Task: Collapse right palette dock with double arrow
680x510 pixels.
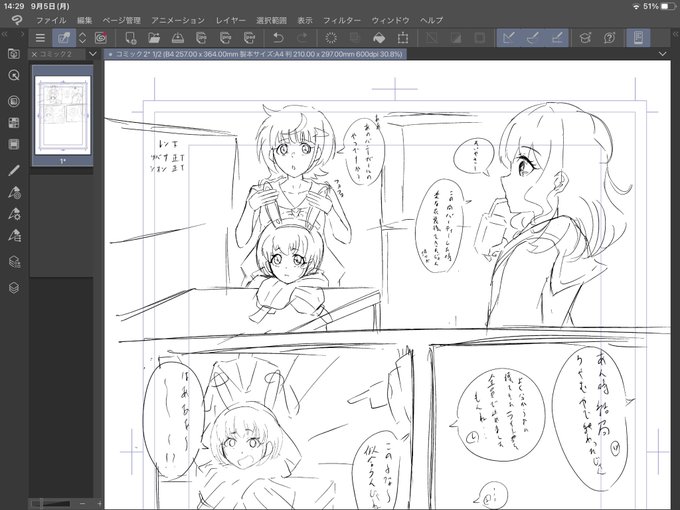Action: click(675, 34)
